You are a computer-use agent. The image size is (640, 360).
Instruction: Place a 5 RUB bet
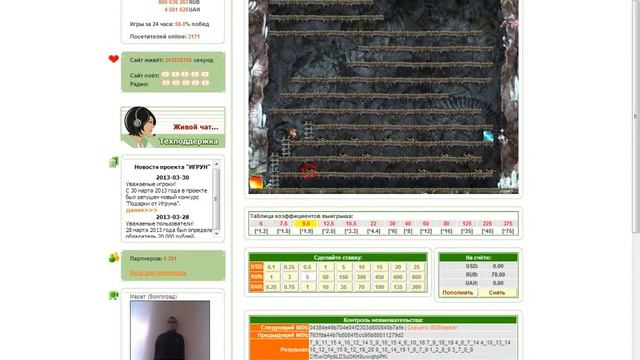pos(307,277)
